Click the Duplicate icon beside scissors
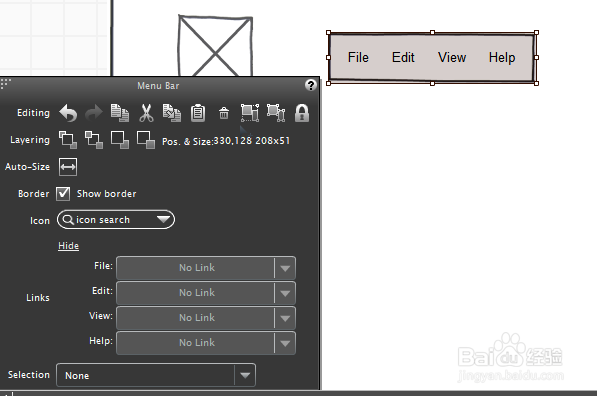The height and width of the screenshot is (396, 597). pyautogui.click(x=172, y=113)
